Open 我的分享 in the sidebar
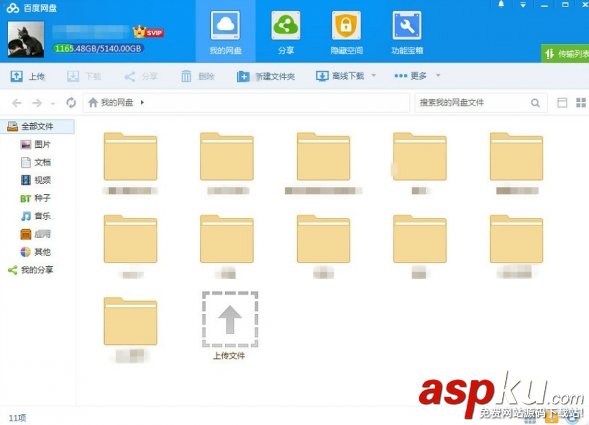This screenshot has width=589, height=425. coord(31,270)
